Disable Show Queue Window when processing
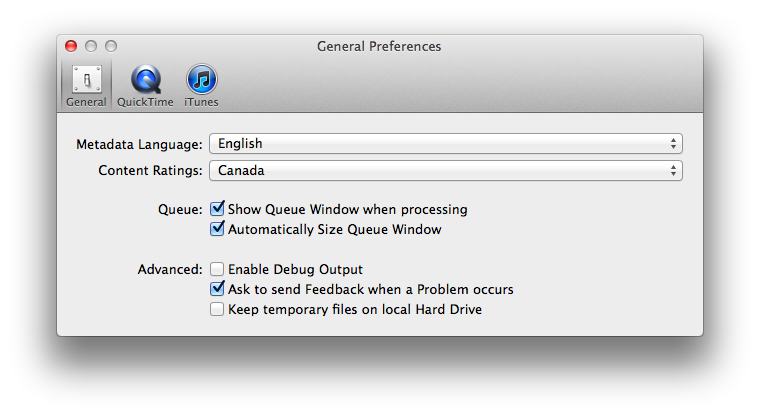The width and height of the screenshot is (760, 415). point(217,208)
